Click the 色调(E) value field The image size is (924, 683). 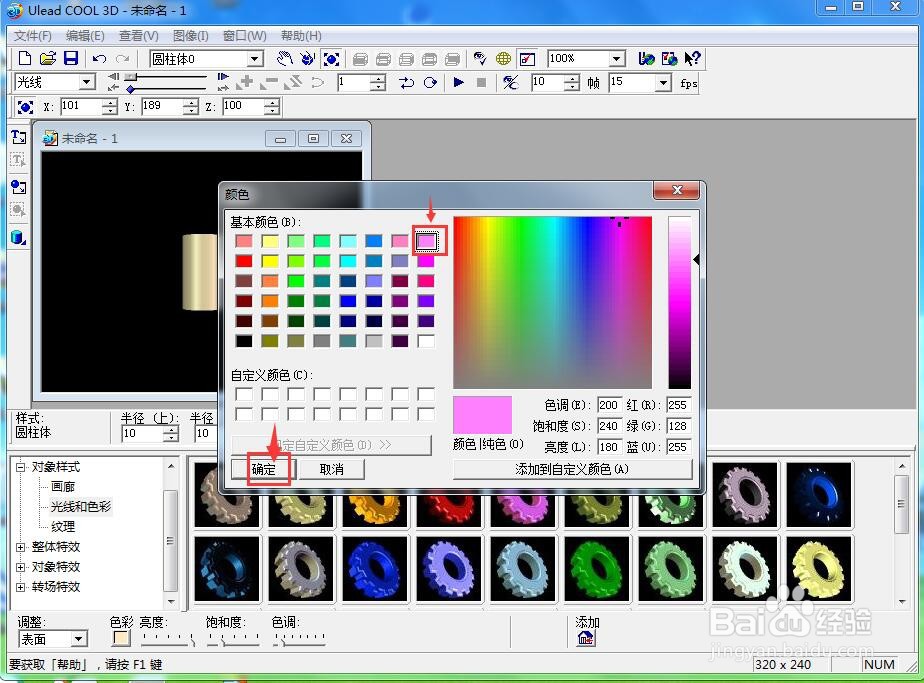pyautogui.click(x=609, y=405)
